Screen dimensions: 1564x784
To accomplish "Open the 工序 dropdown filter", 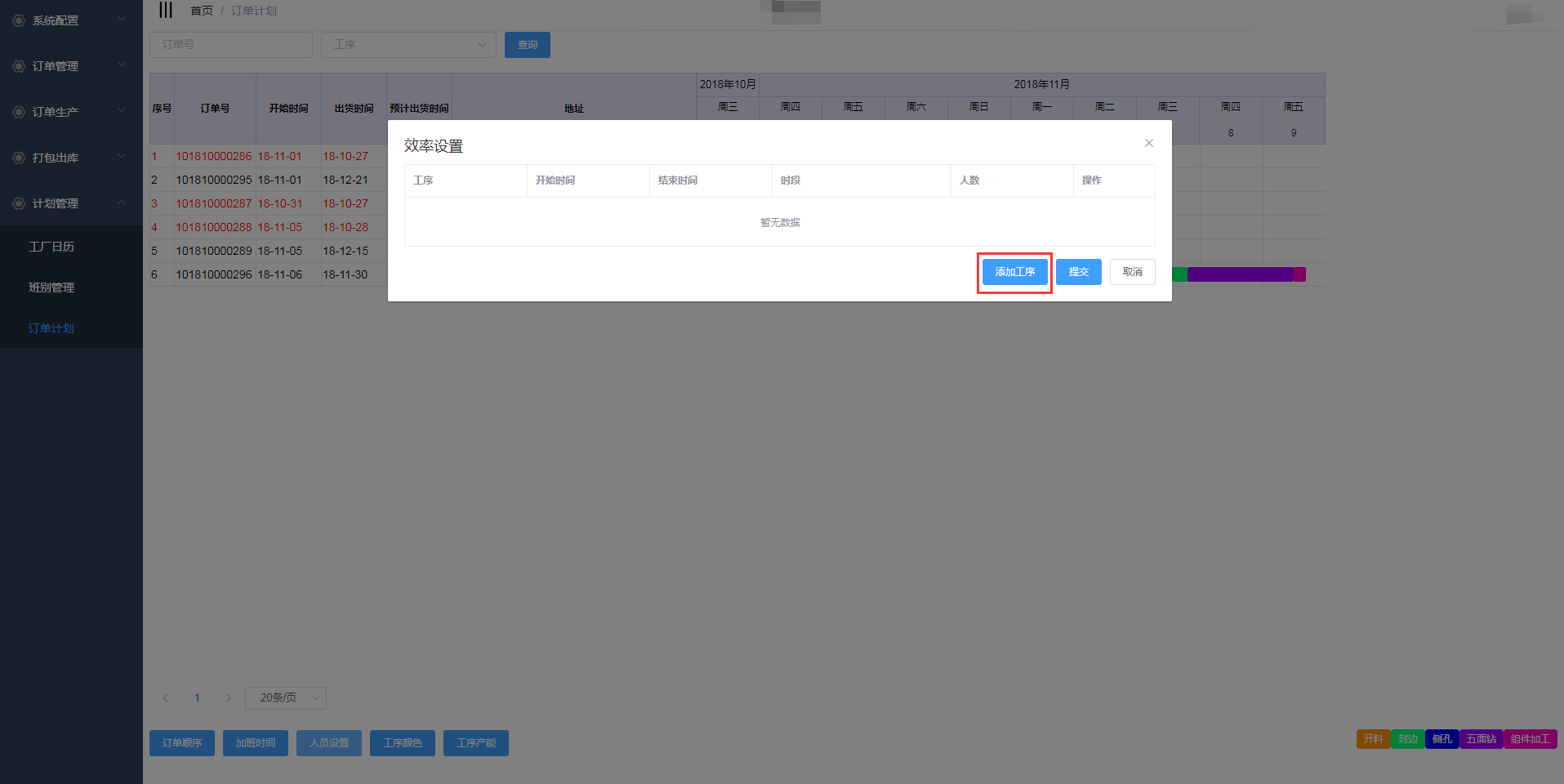I will [x=408, y=45].
